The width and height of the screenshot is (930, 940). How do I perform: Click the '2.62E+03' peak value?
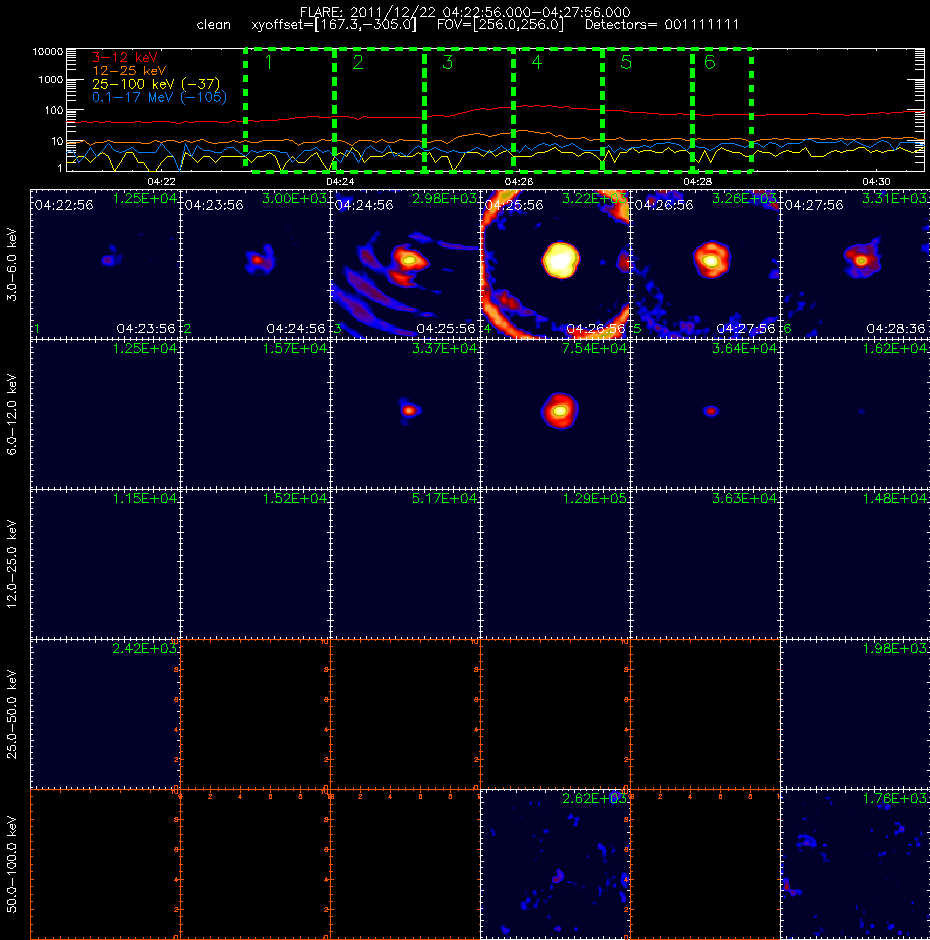point(594,799)
